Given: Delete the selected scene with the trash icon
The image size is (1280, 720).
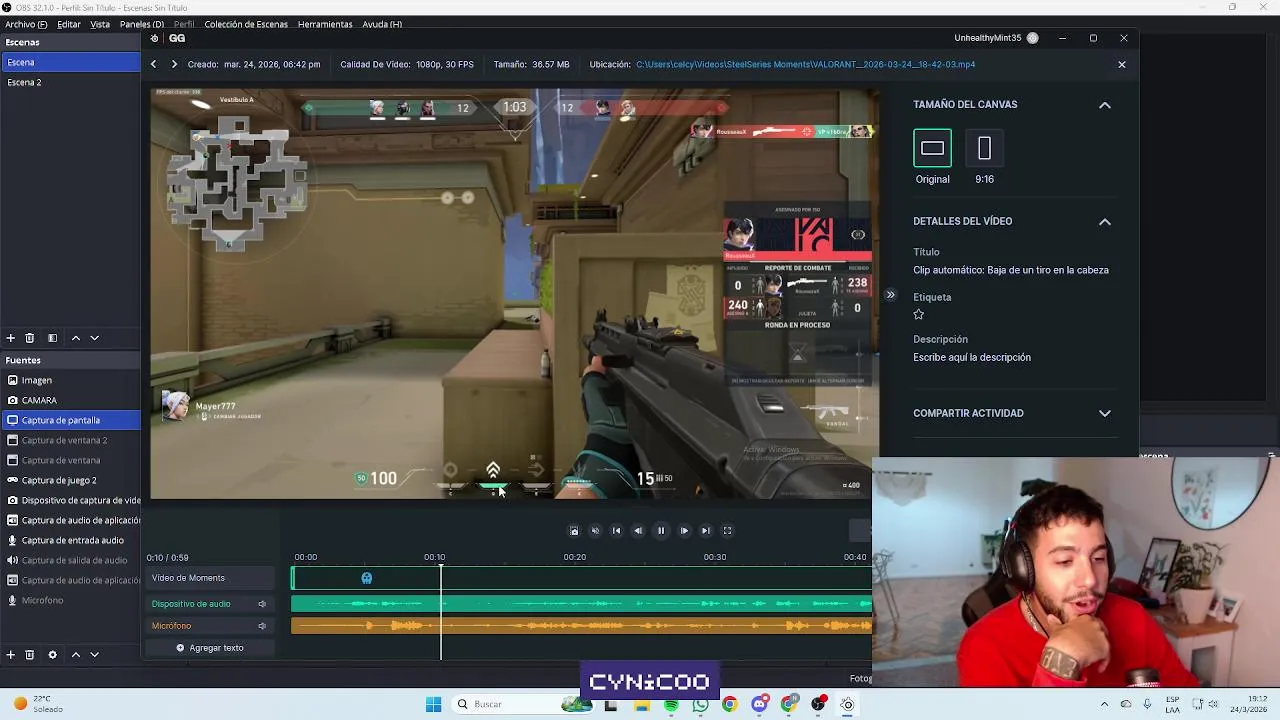Looking at the screenshot, I should [x=30, y=338].
